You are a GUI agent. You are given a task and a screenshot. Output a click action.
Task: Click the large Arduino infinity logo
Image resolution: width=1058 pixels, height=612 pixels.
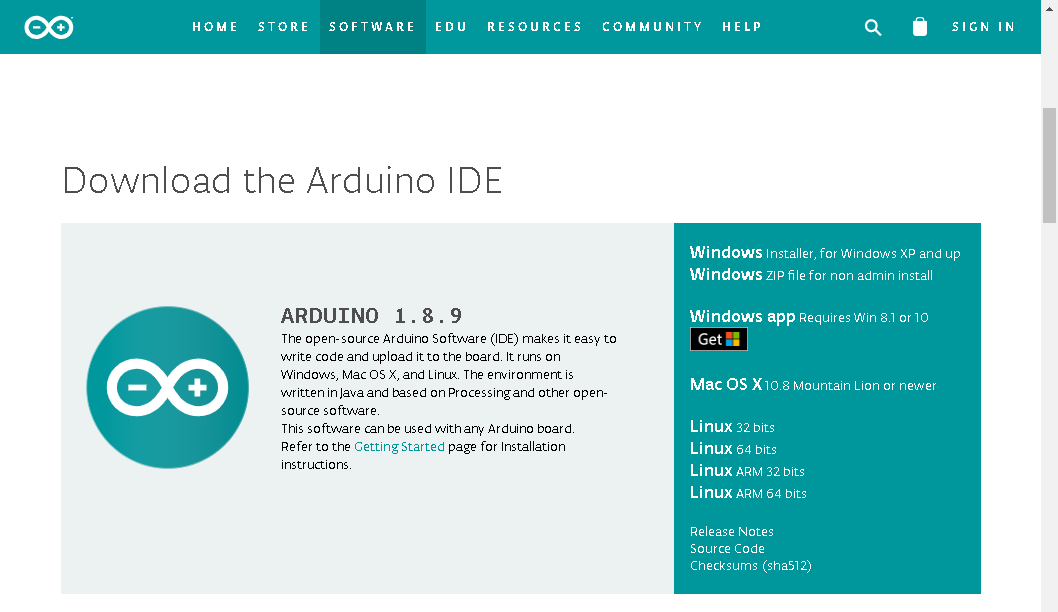167,387
